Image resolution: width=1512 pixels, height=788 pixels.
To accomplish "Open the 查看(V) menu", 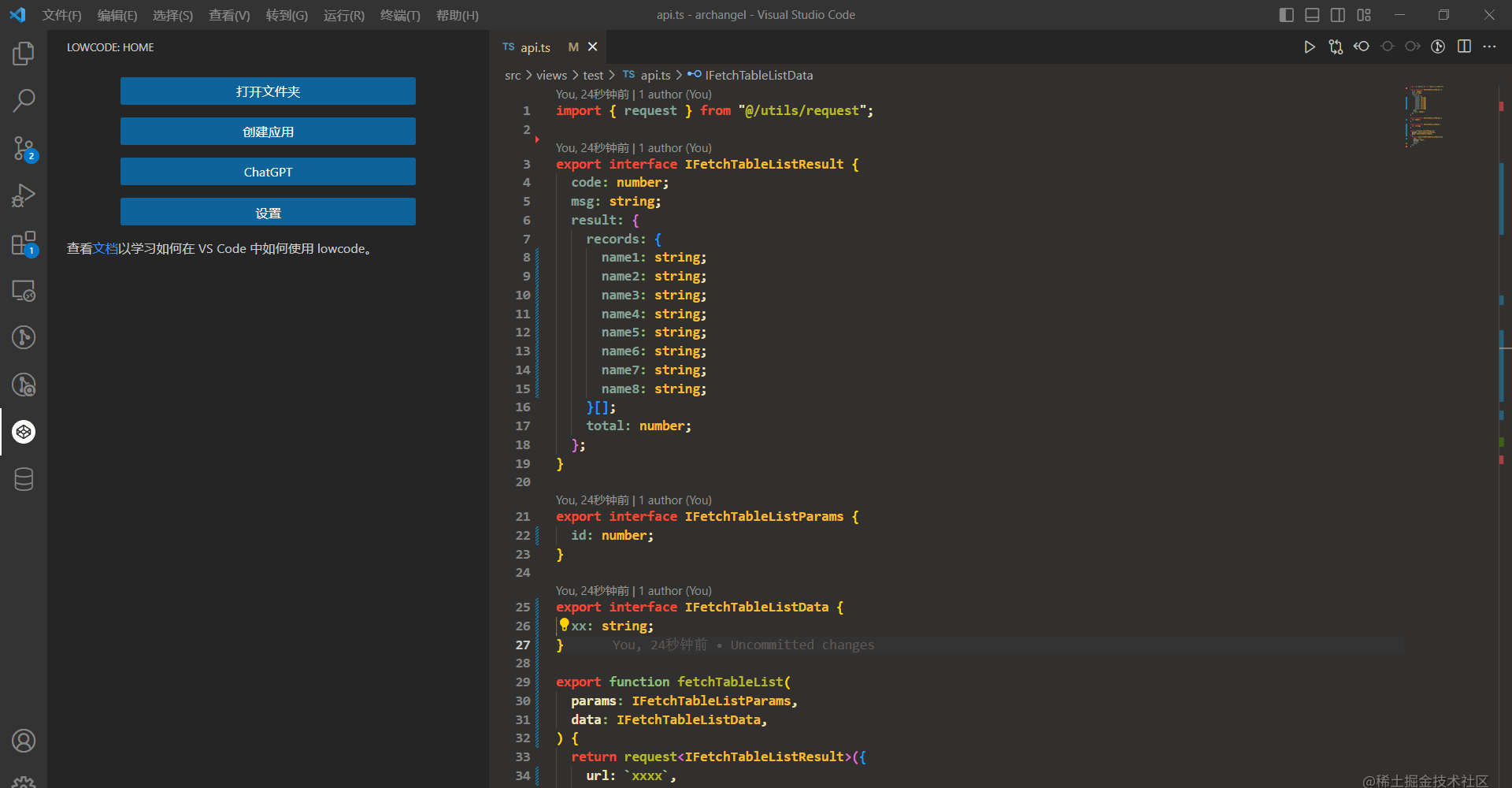I will tap(229, 15).
